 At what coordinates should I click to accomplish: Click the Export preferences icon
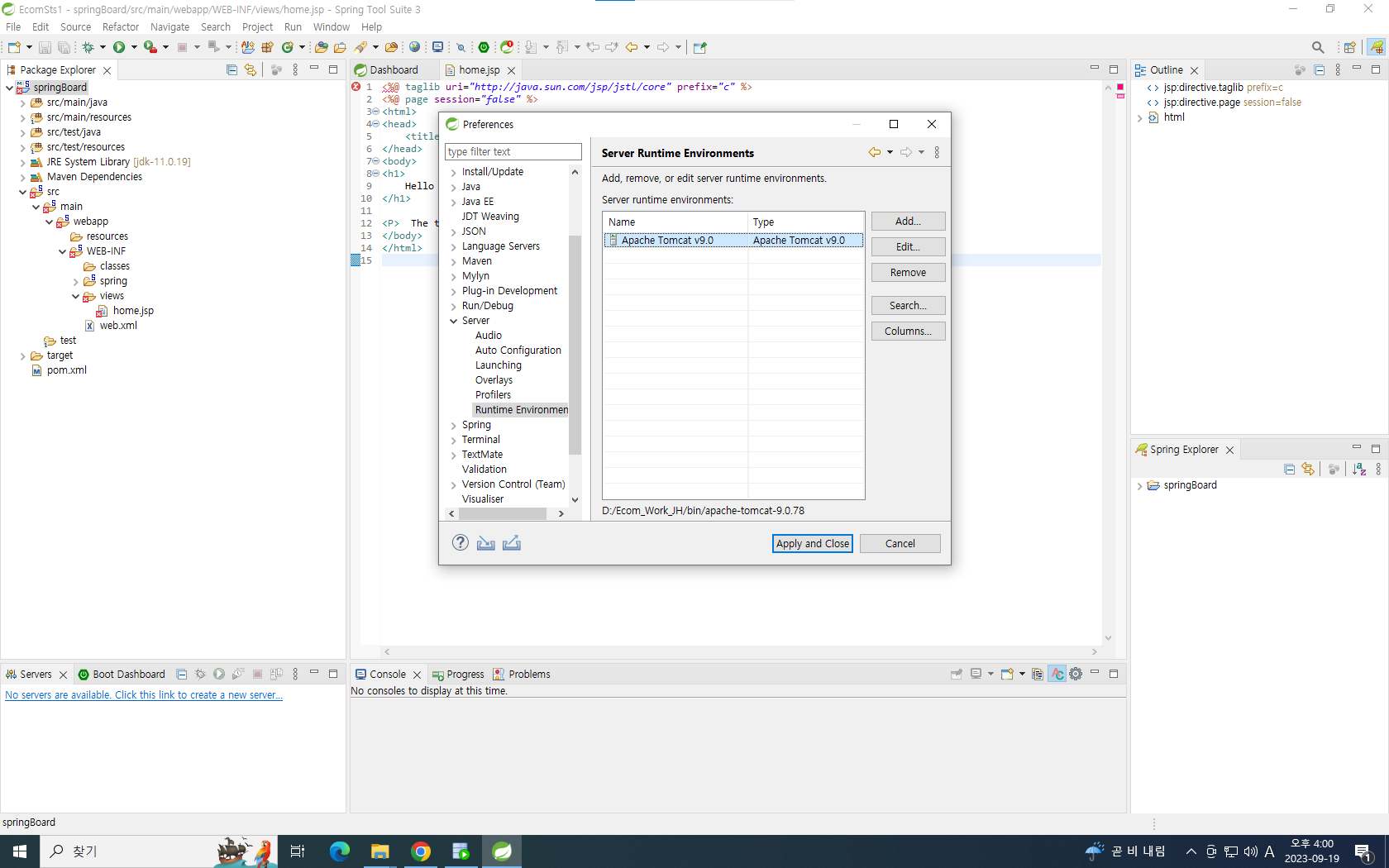[x=512, y=542]
